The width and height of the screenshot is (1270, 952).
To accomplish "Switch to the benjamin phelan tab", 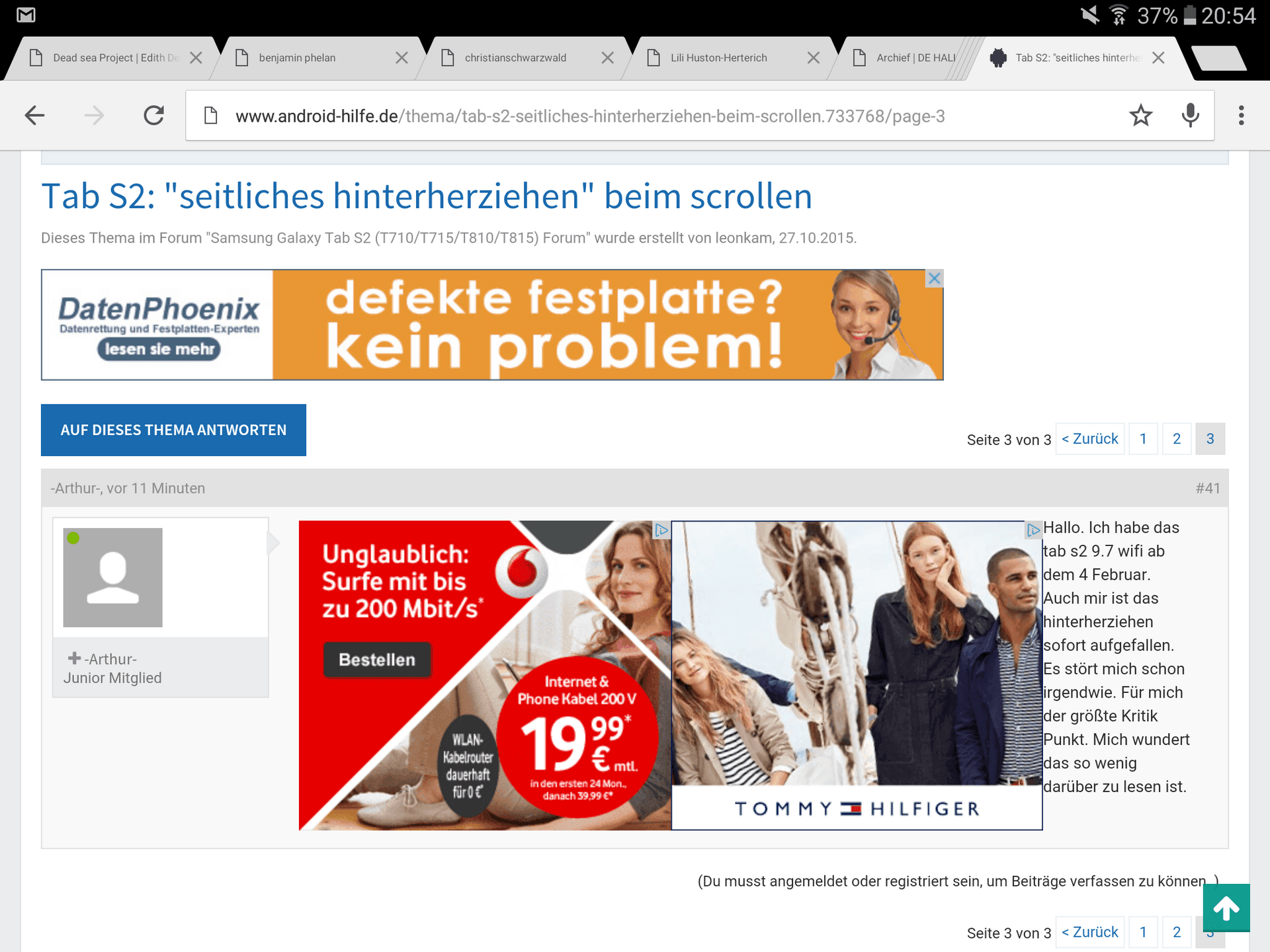I will (x=298, y=58).
